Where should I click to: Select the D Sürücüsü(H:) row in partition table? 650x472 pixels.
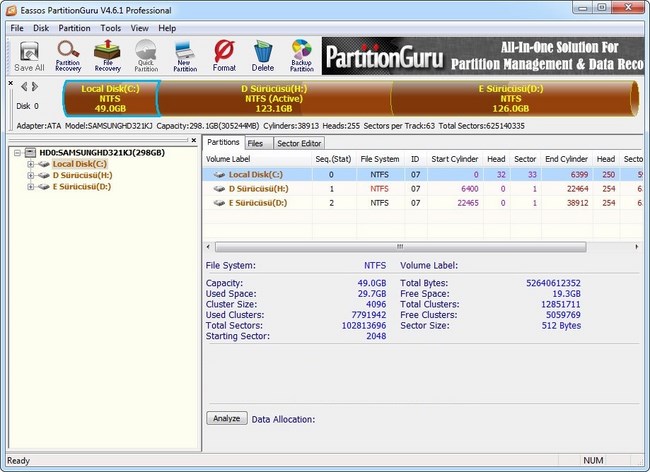click(258, 188)
